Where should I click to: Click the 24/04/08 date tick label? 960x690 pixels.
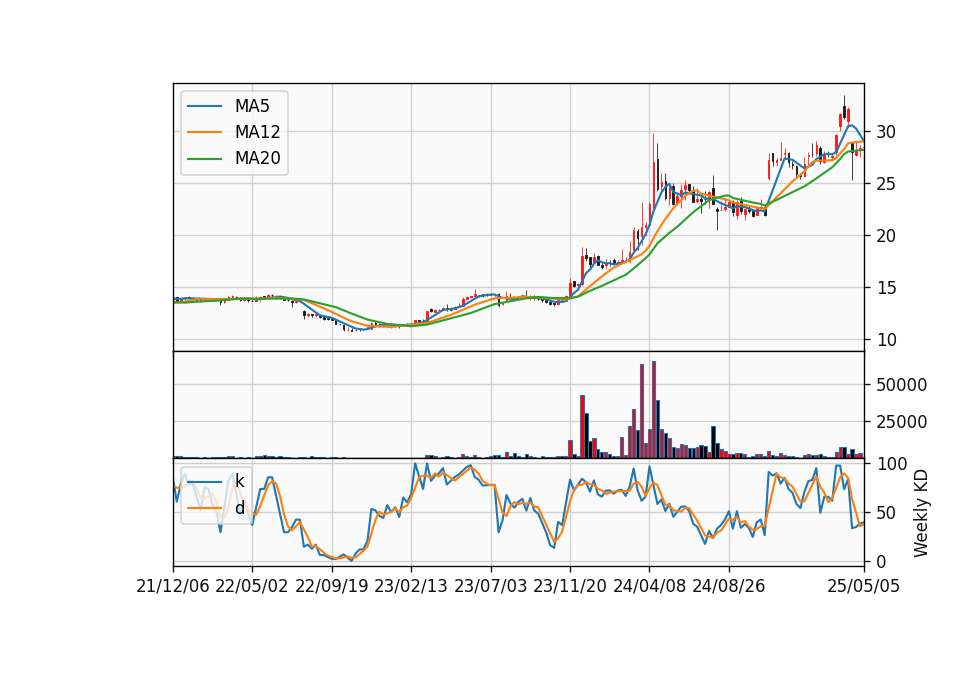650,587
